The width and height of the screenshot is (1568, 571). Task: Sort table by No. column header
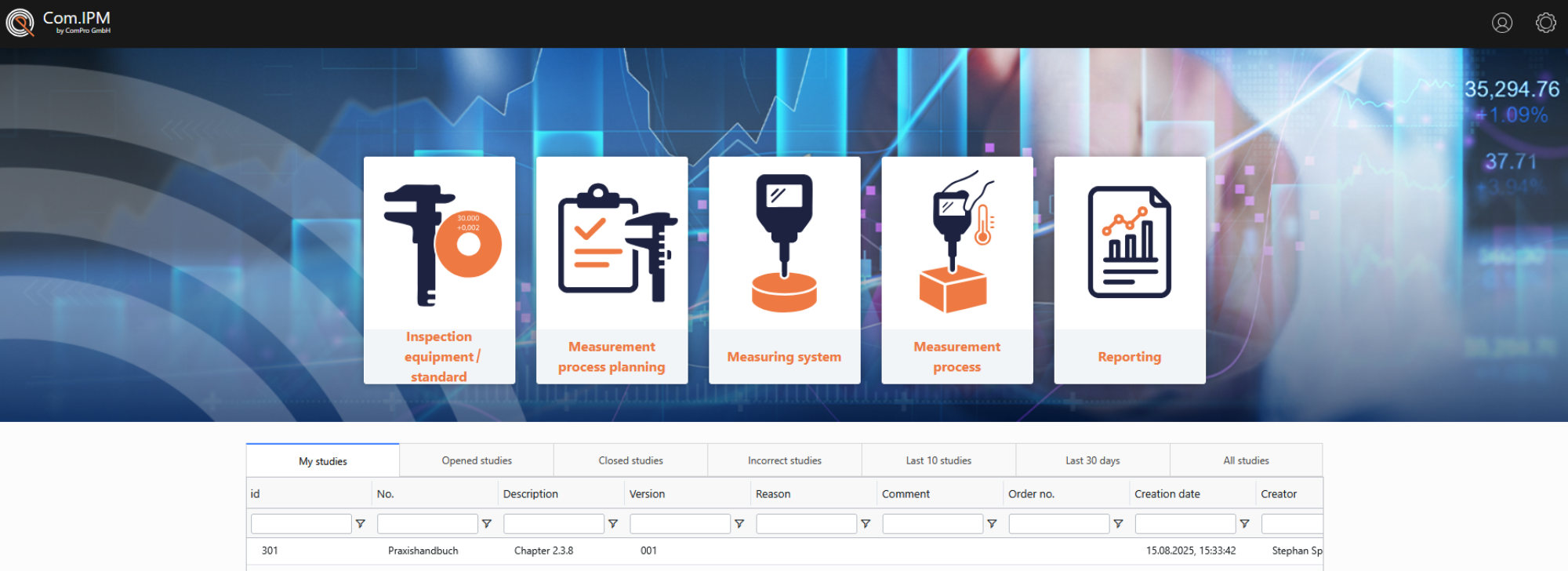(x=385, y=494)
